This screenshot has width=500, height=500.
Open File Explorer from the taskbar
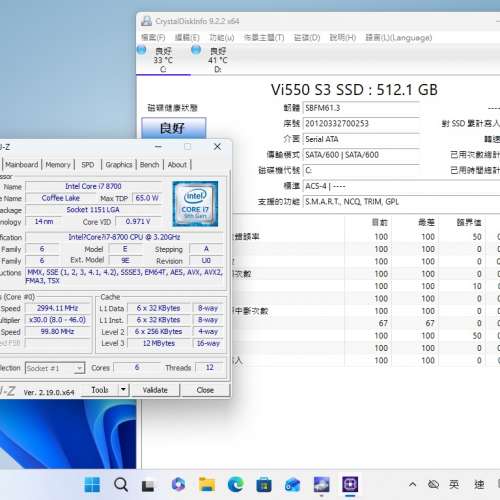[x=207, y=484]
